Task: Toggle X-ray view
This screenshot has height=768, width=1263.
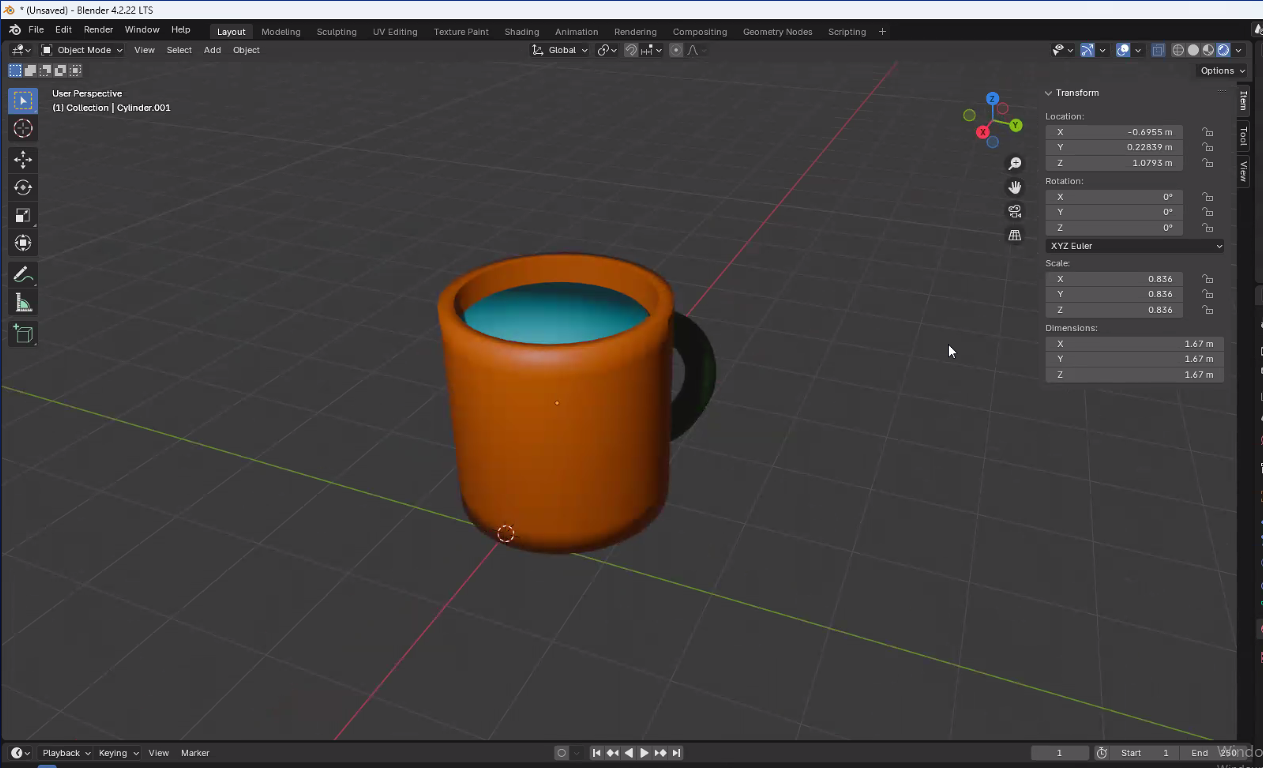Action: coord(1158,50)
